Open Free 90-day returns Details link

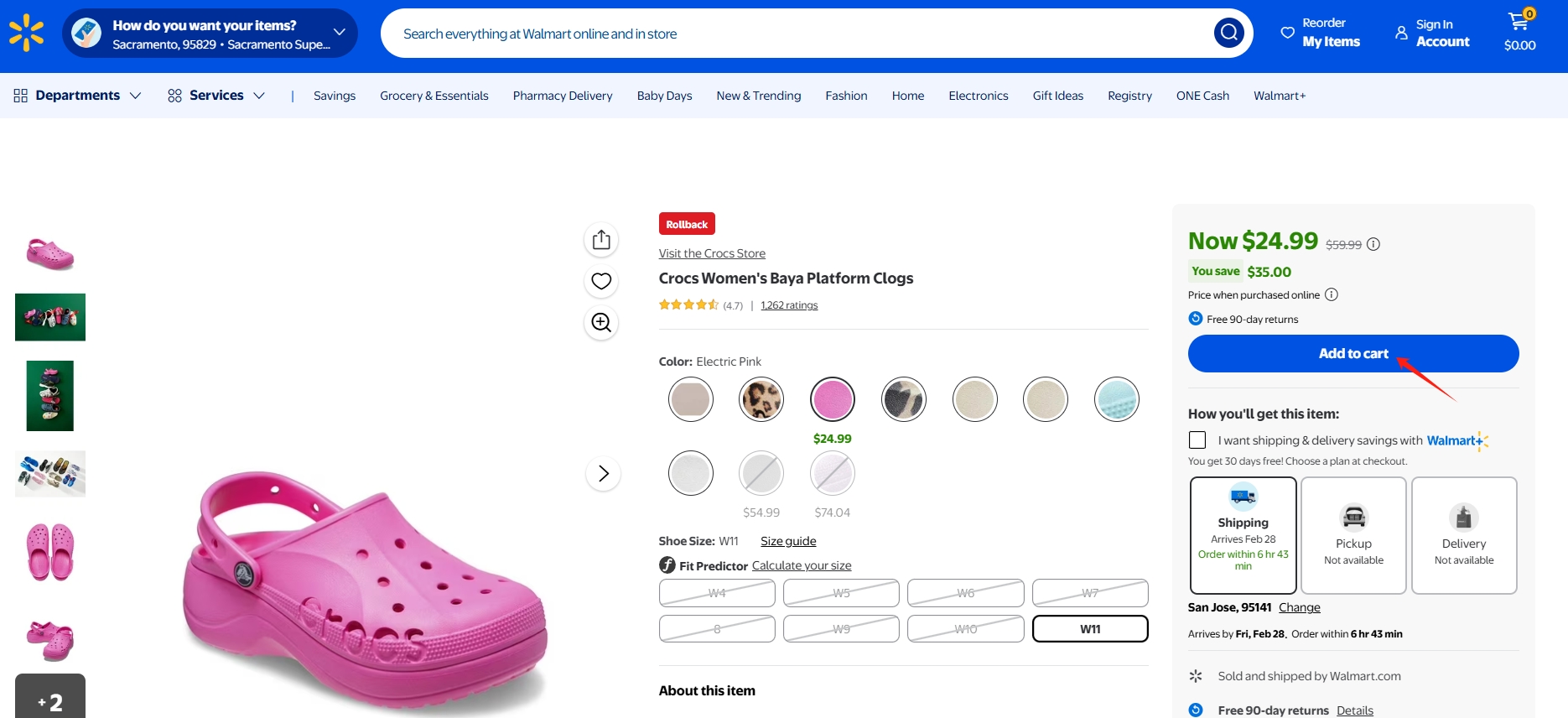1355,710
